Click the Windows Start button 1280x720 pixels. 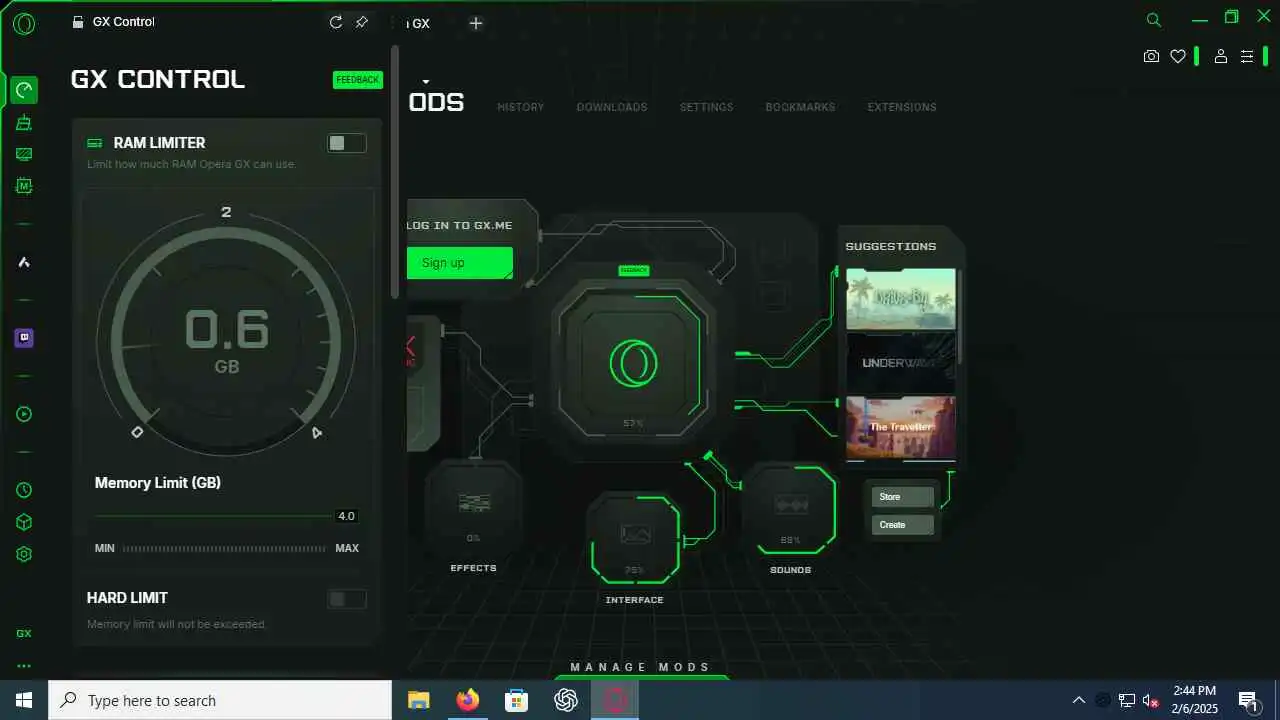24,700
